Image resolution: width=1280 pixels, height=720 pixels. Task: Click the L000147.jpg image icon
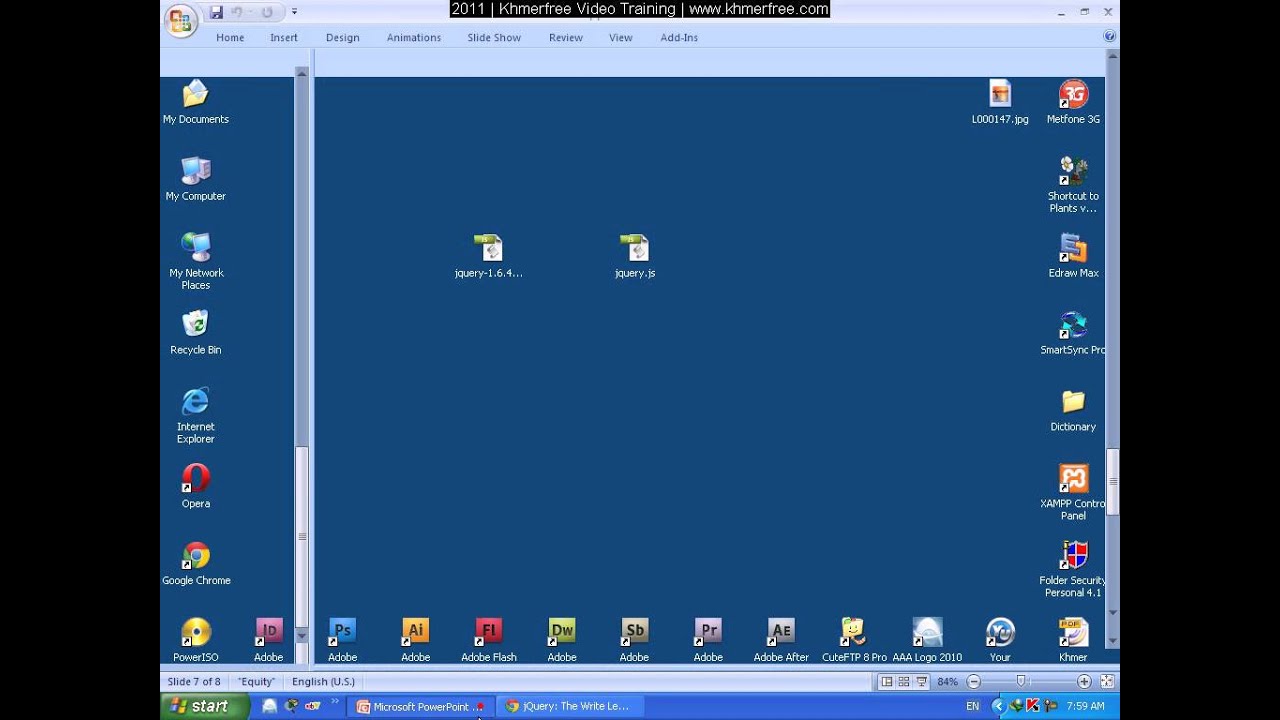1000,94
